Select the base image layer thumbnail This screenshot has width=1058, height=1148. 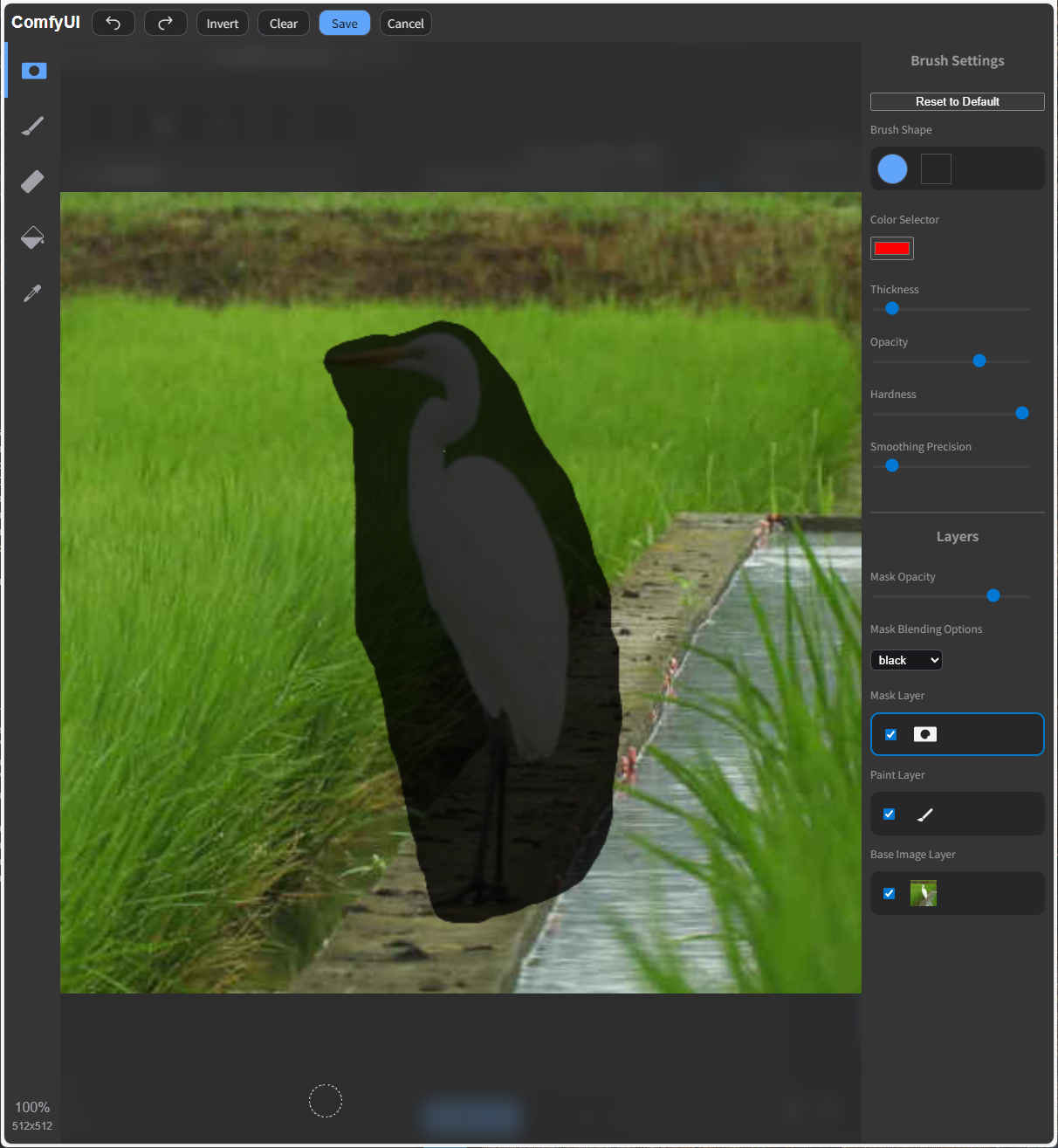click(x=924, y=893)
